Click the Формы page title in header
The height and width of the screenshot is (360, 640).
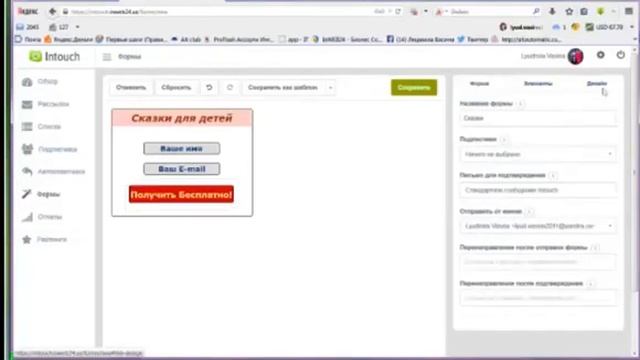pyautogui.click(x=129, y=57)
